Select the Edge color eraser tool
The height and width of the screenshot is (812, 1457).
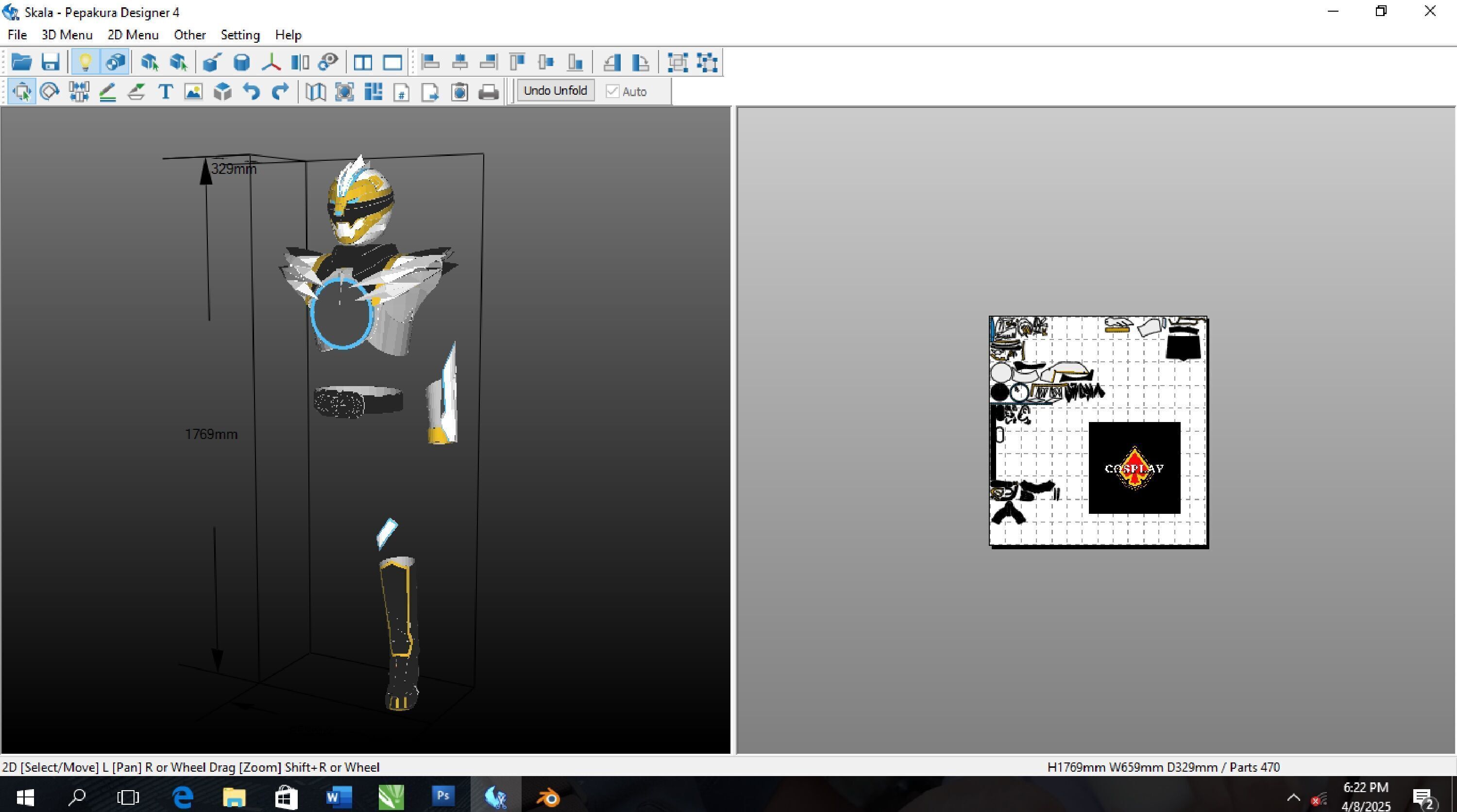click(136, 92)
